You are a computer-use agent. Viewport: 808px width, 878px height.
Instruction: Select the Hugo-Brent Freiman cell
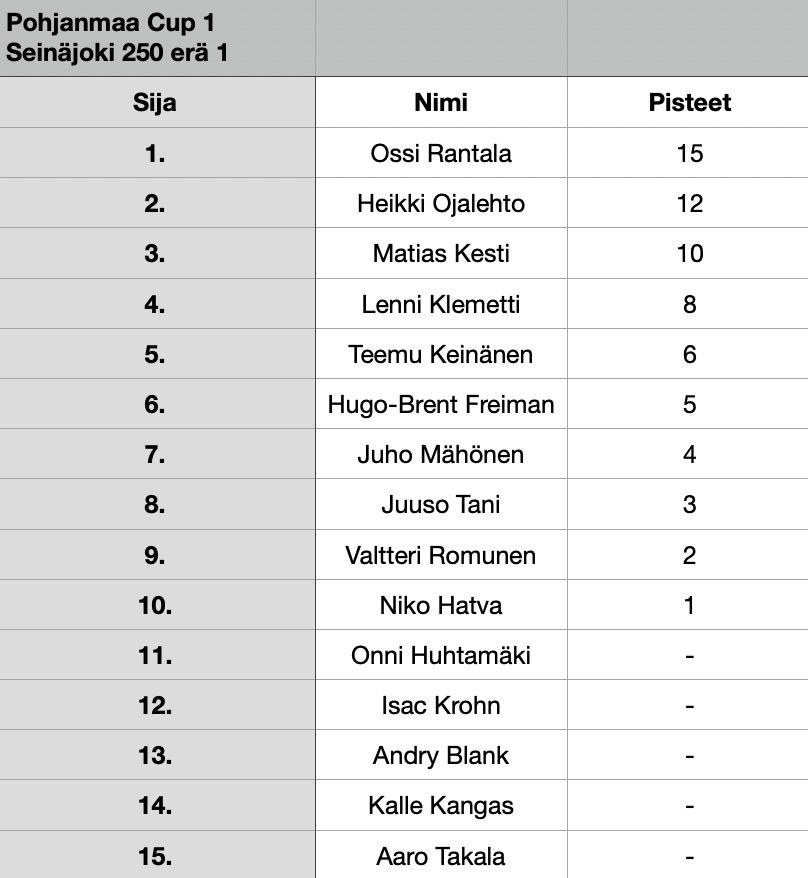click(x=441, y=404)
